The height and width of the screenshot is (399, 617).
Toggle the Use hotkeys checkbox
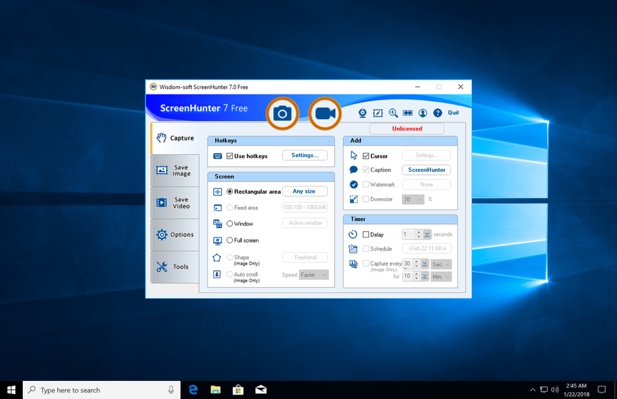click(x=230, y=156)
